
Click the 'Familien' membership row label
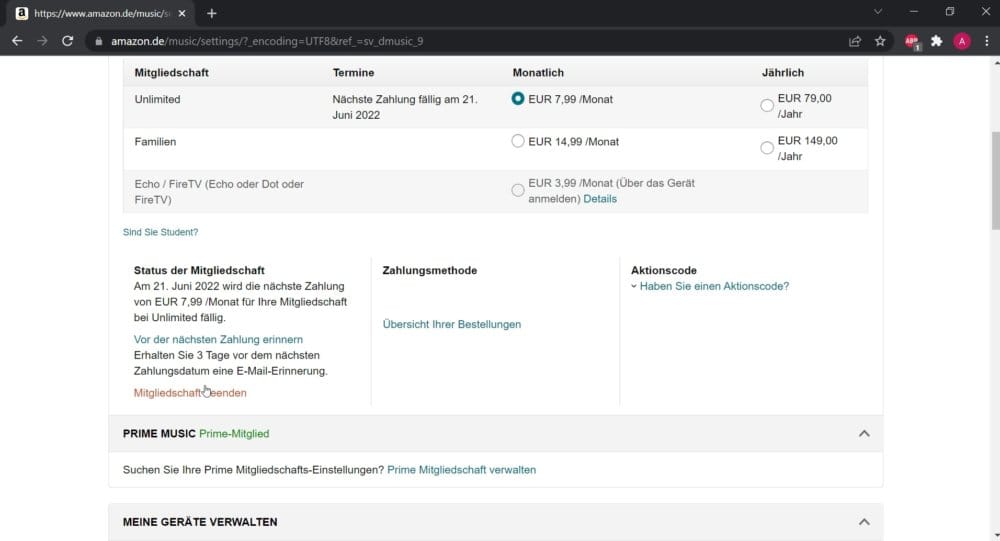click(155, 142)
